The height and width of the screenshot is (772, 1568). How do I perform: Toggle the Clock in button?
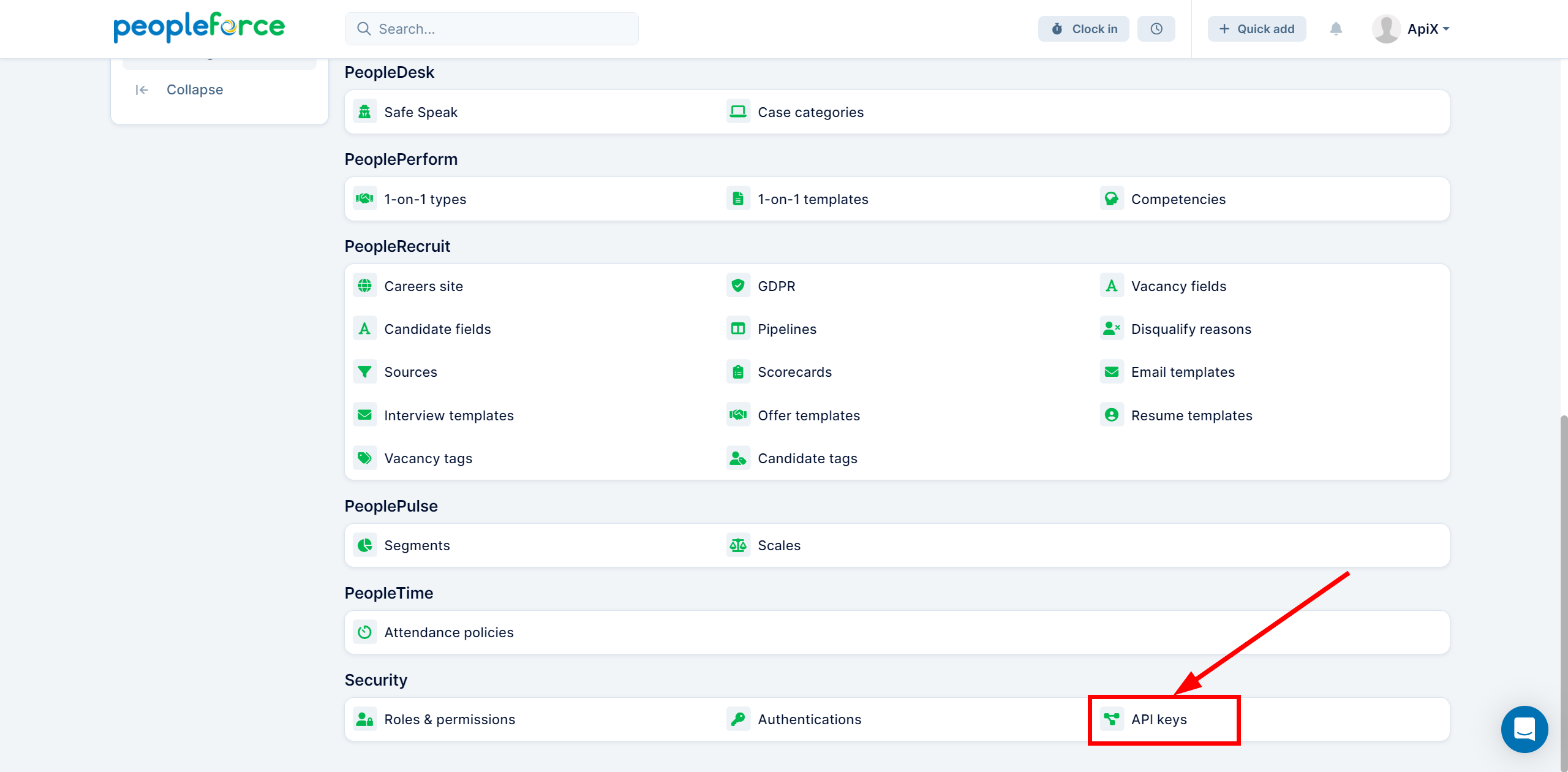(x=1084, y=28)
